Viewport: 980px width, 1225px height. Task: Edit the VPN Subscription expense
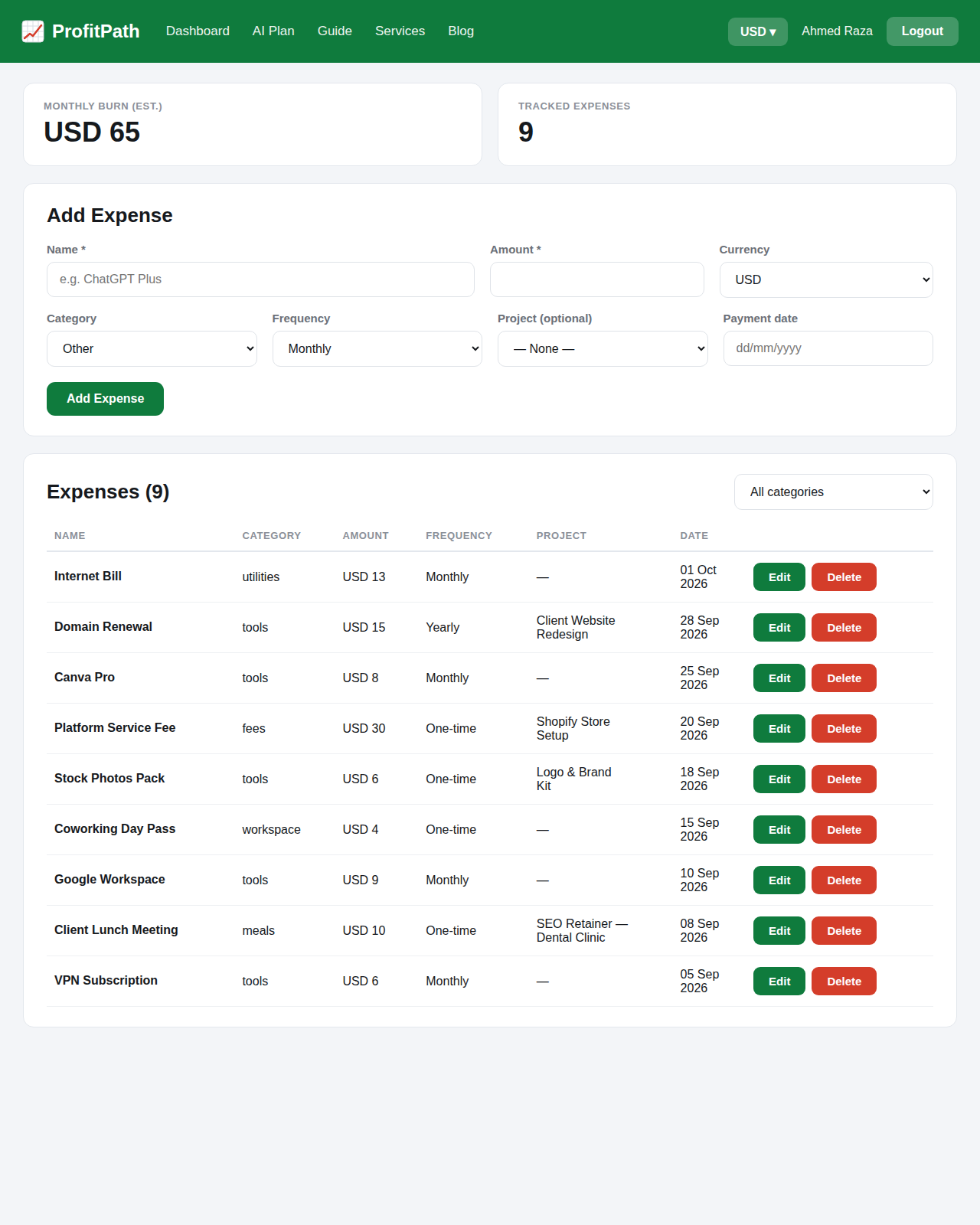tap(779, 982)
